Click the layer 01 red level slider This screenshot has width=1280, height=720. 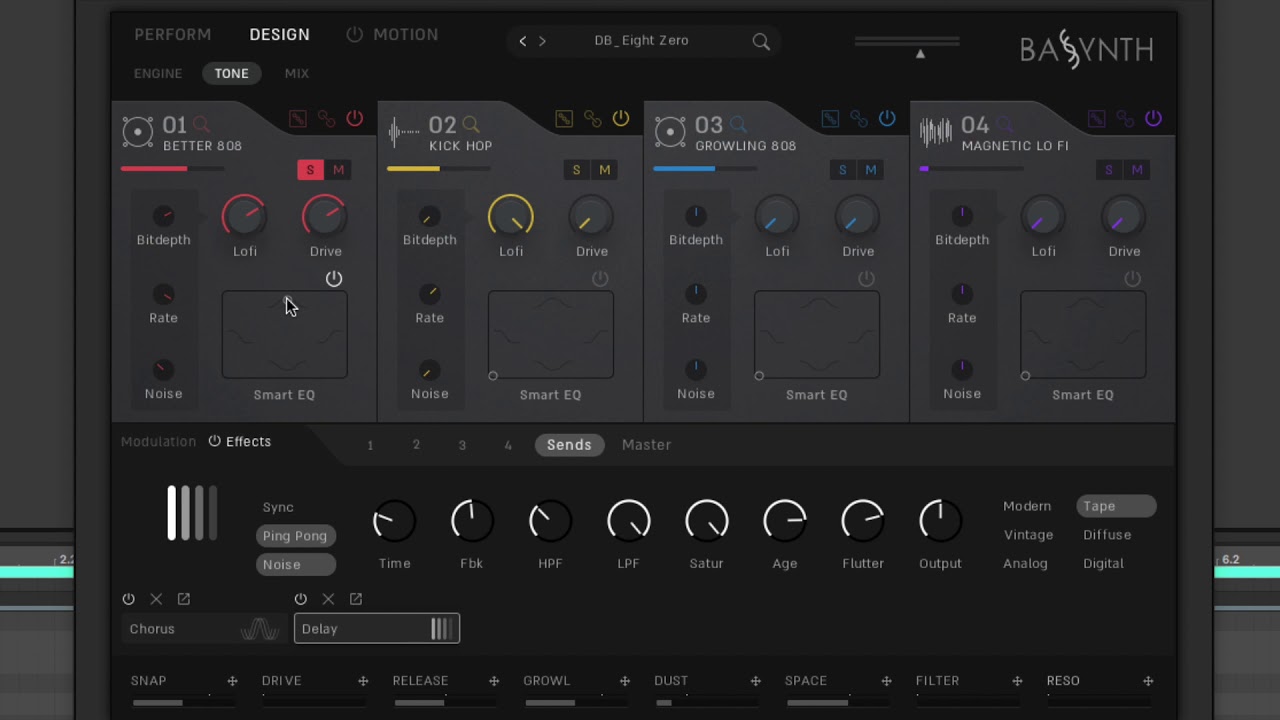171,168
